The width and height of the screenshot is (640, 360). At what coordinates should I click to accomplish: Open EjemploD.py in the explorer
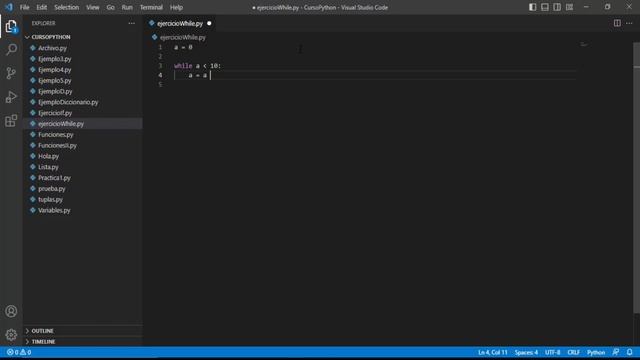55,91
